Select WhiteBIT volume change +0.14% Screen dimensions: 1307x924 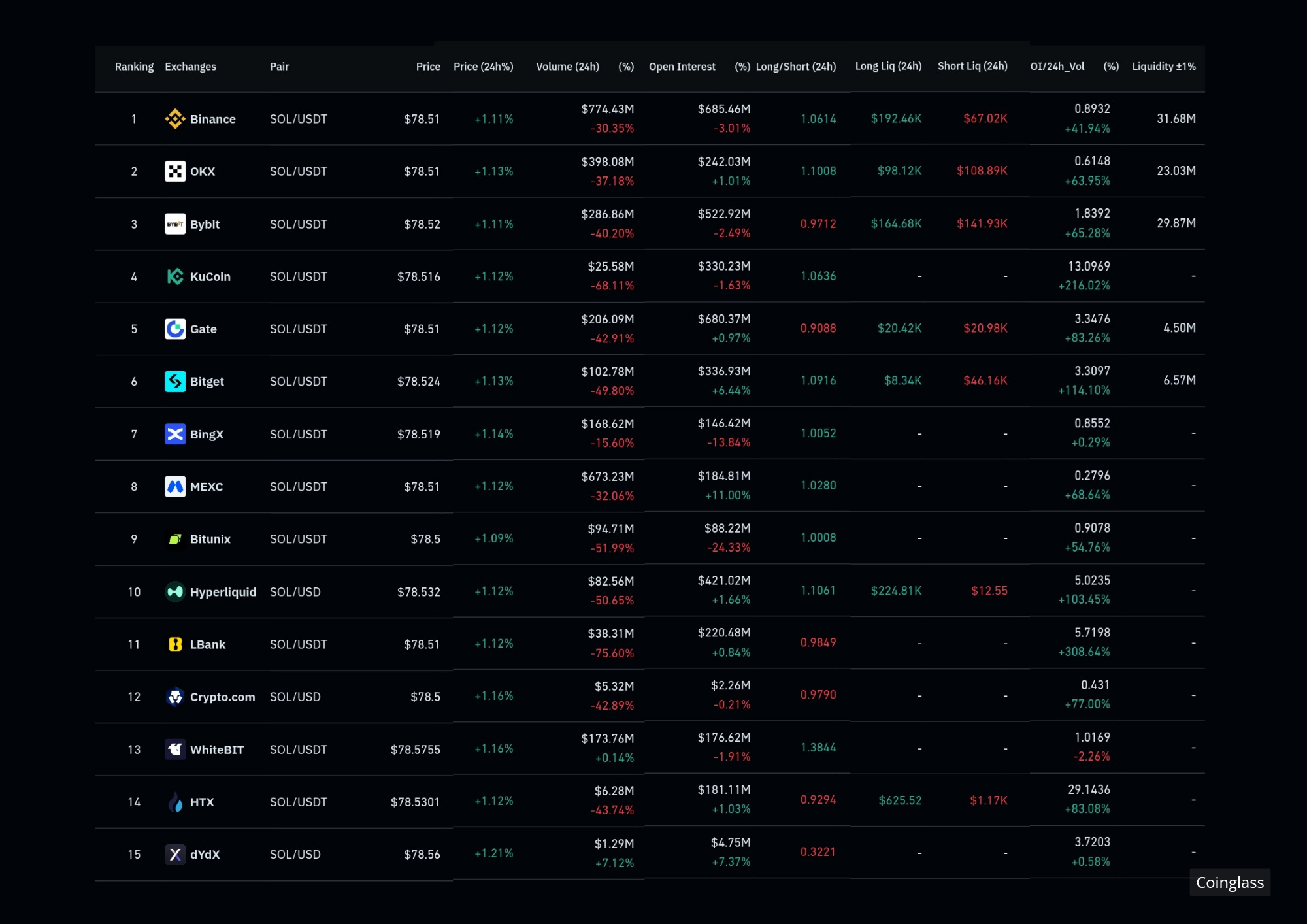614,758
